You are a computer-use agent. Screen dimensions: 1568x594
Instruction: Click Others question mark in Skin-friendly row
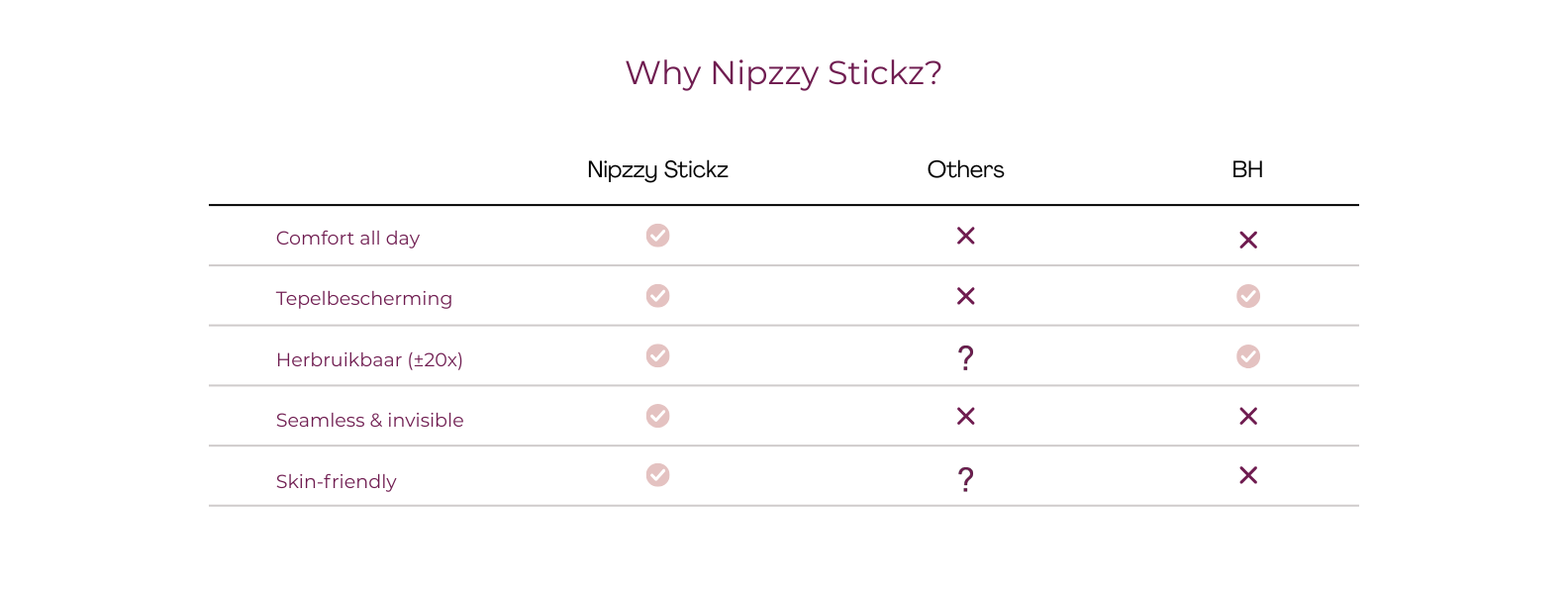[x=966, y=479]
